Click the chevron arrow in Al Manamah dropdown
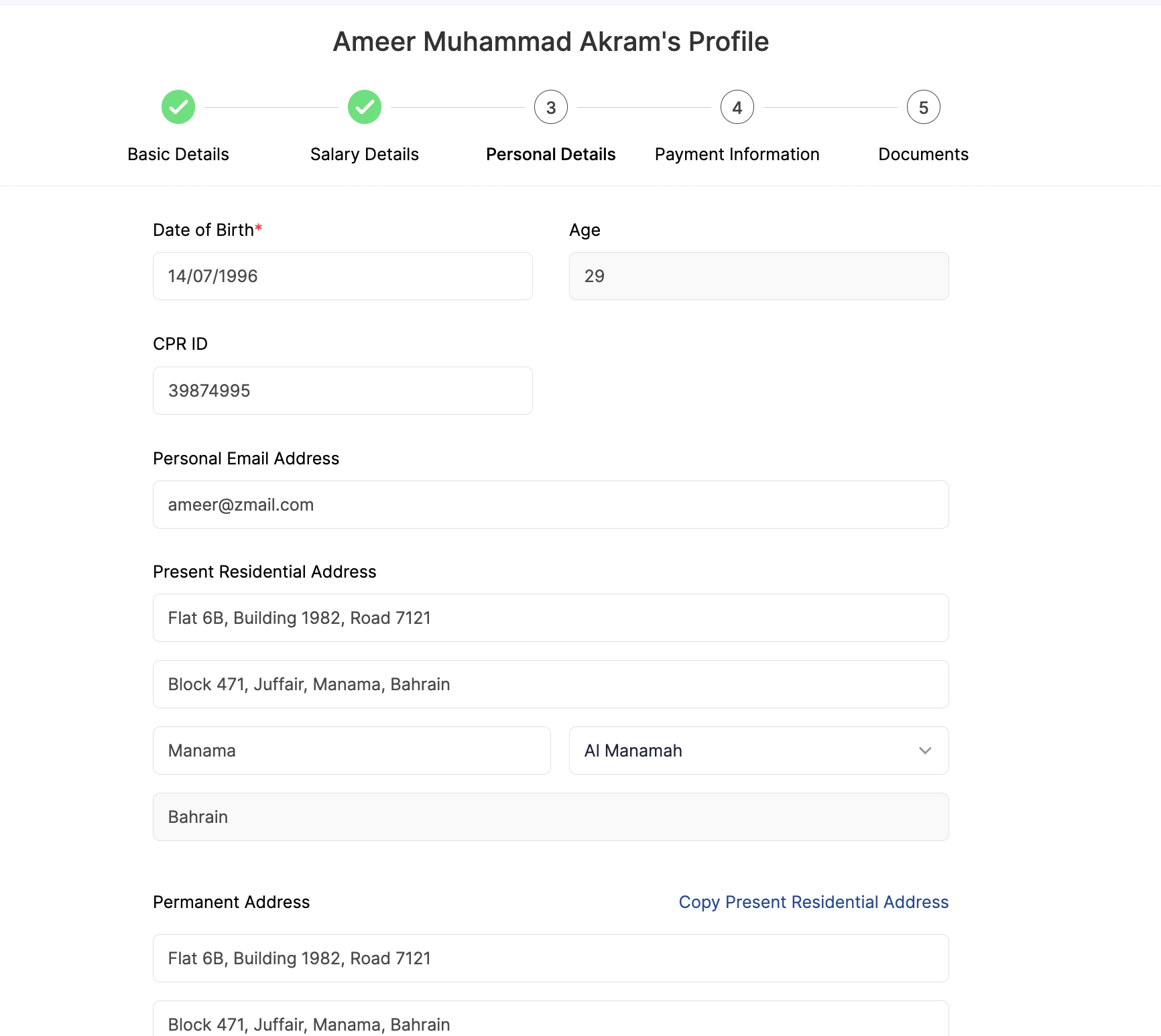 925,751
